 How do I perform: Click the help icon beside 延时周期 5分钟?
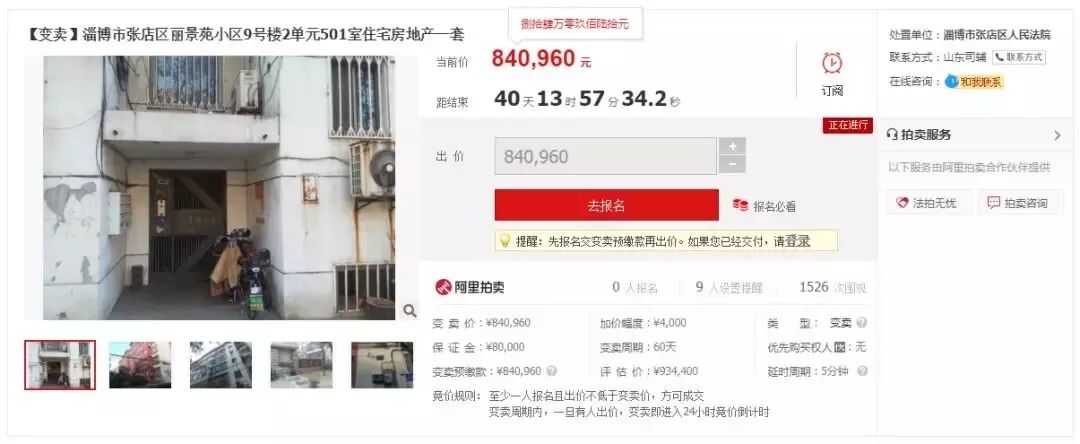pos(861,371)
